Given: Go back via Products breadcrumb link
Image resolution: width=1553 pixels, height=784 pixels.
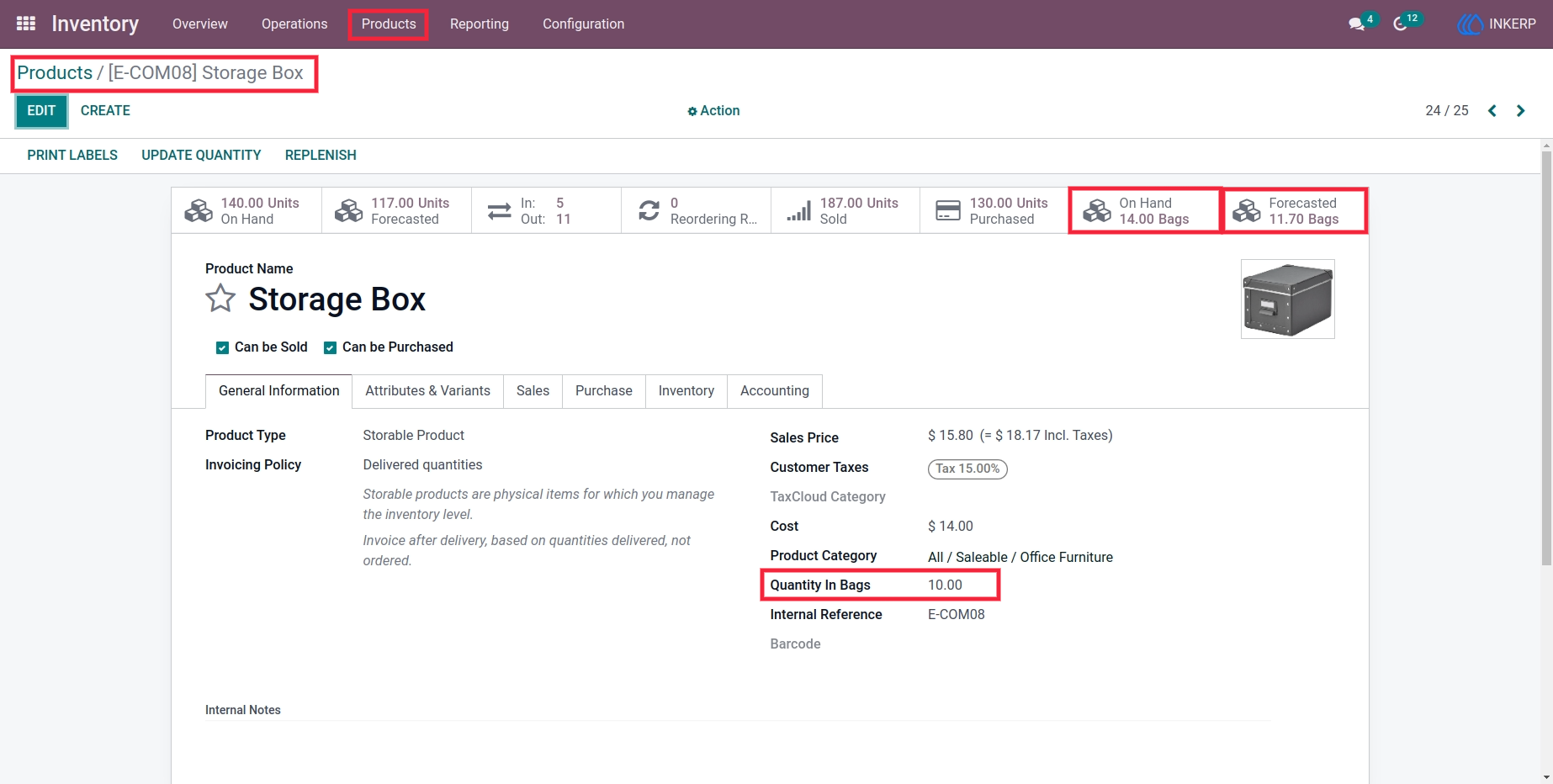Looking at the screenshot, I should [55, 73].
